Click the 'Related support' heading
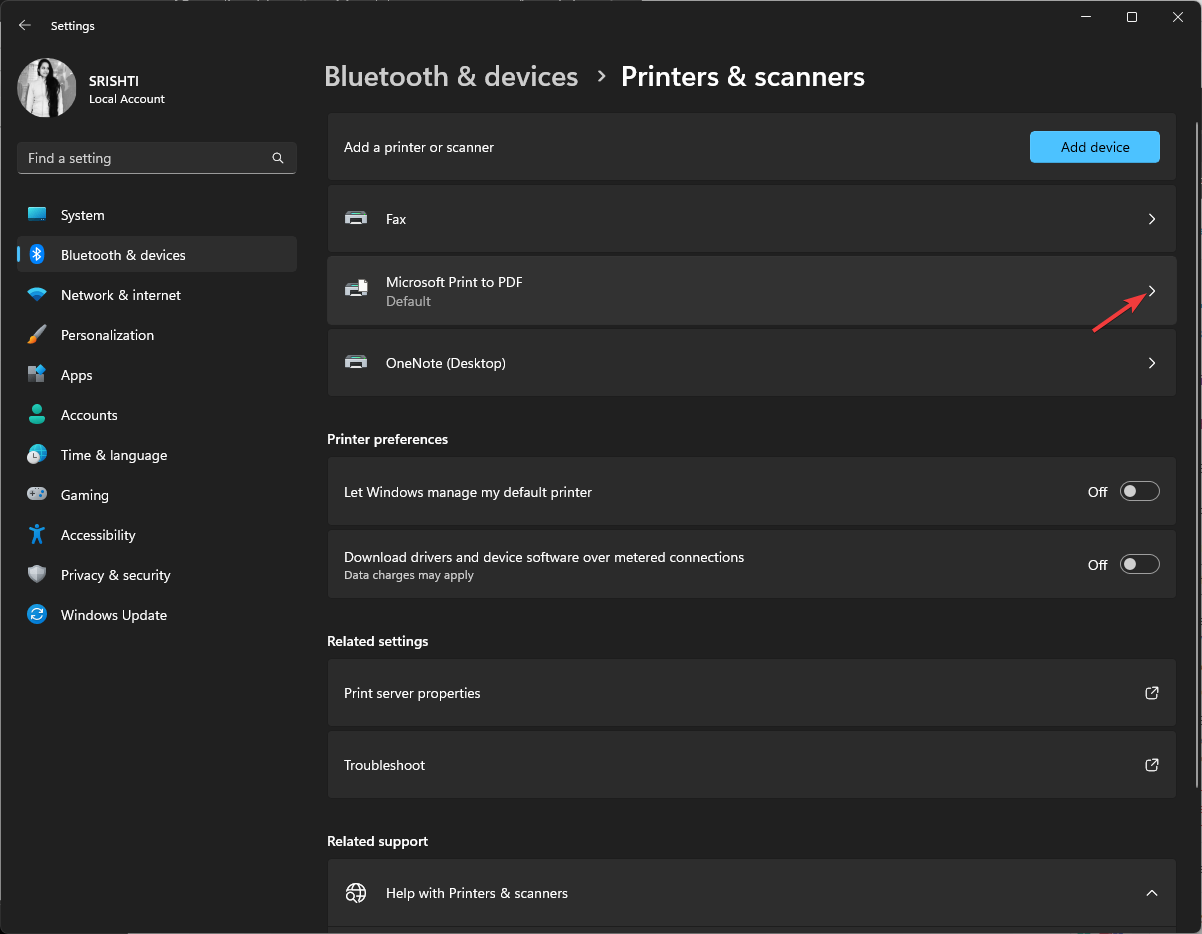Viewport: 1202px width, 934px height. pos(378,841)
